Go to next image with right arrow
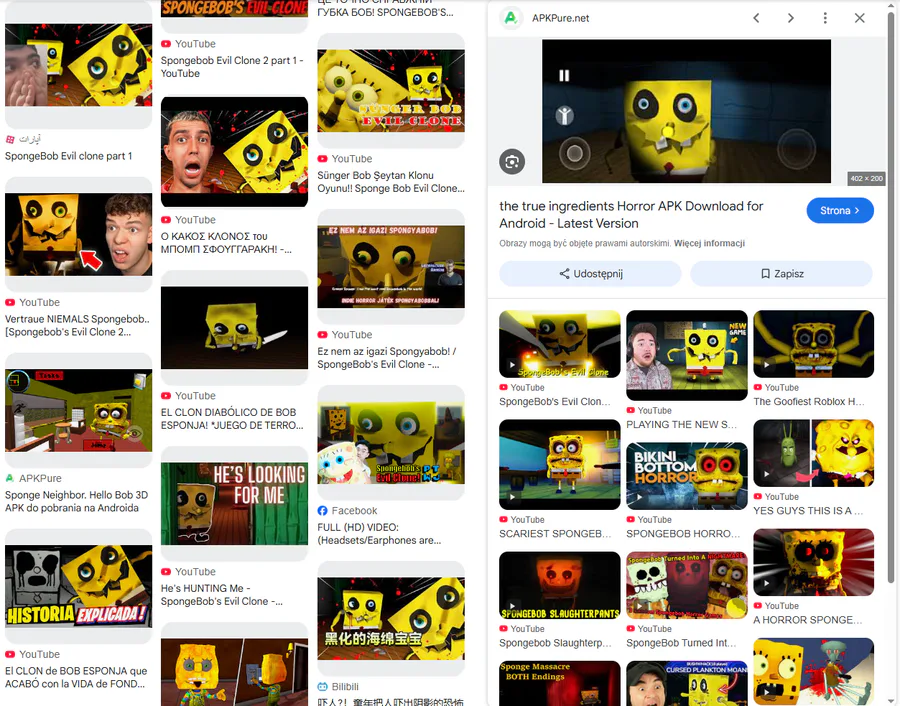The image size is (900, 706). pyautogui.click(x=791, y=18)
